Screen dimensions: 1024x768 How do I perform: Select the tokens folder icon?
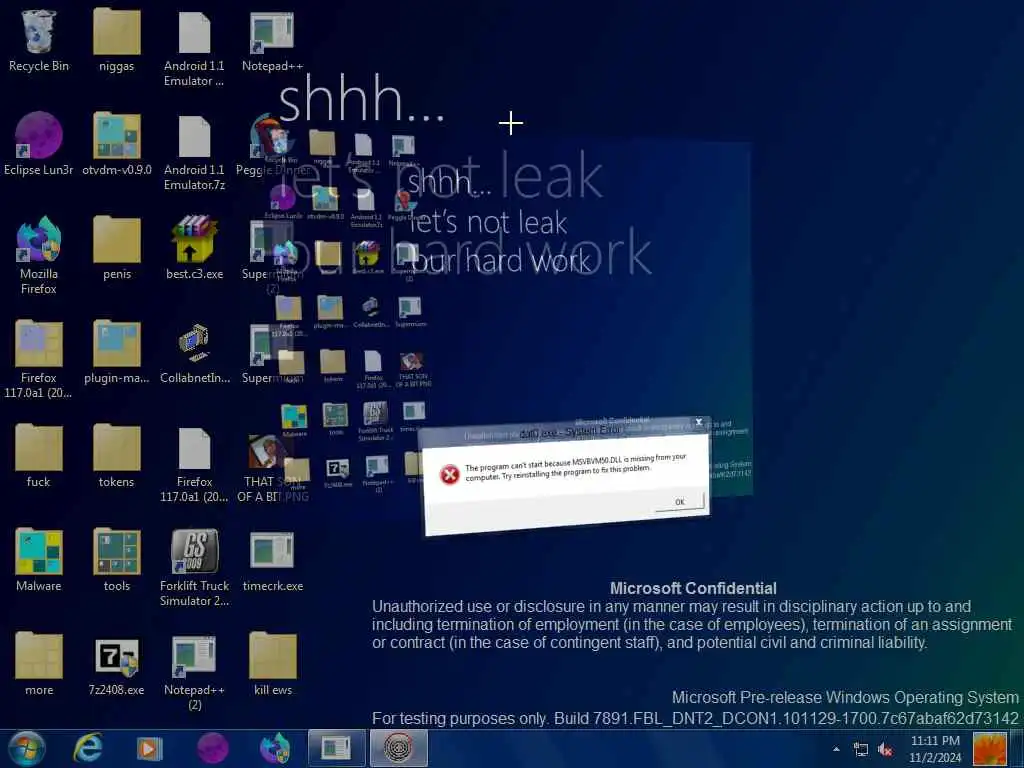click(116, 455)
